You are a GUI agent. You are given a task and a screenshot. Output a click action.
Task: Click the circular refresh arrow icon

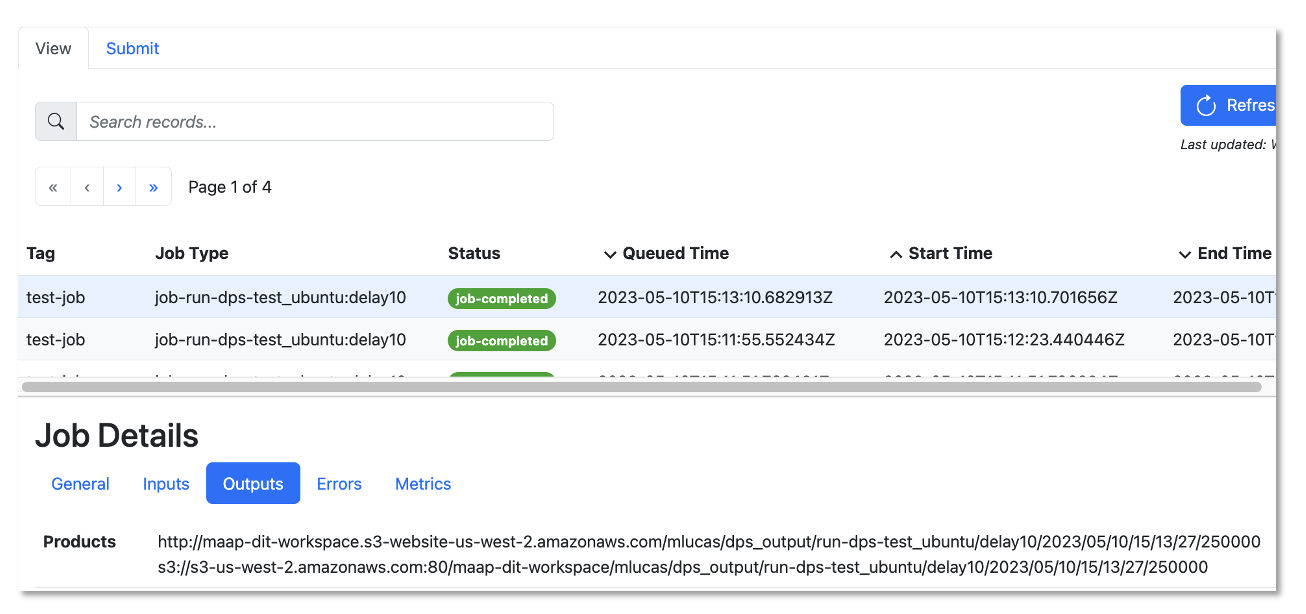[1206, 106]
